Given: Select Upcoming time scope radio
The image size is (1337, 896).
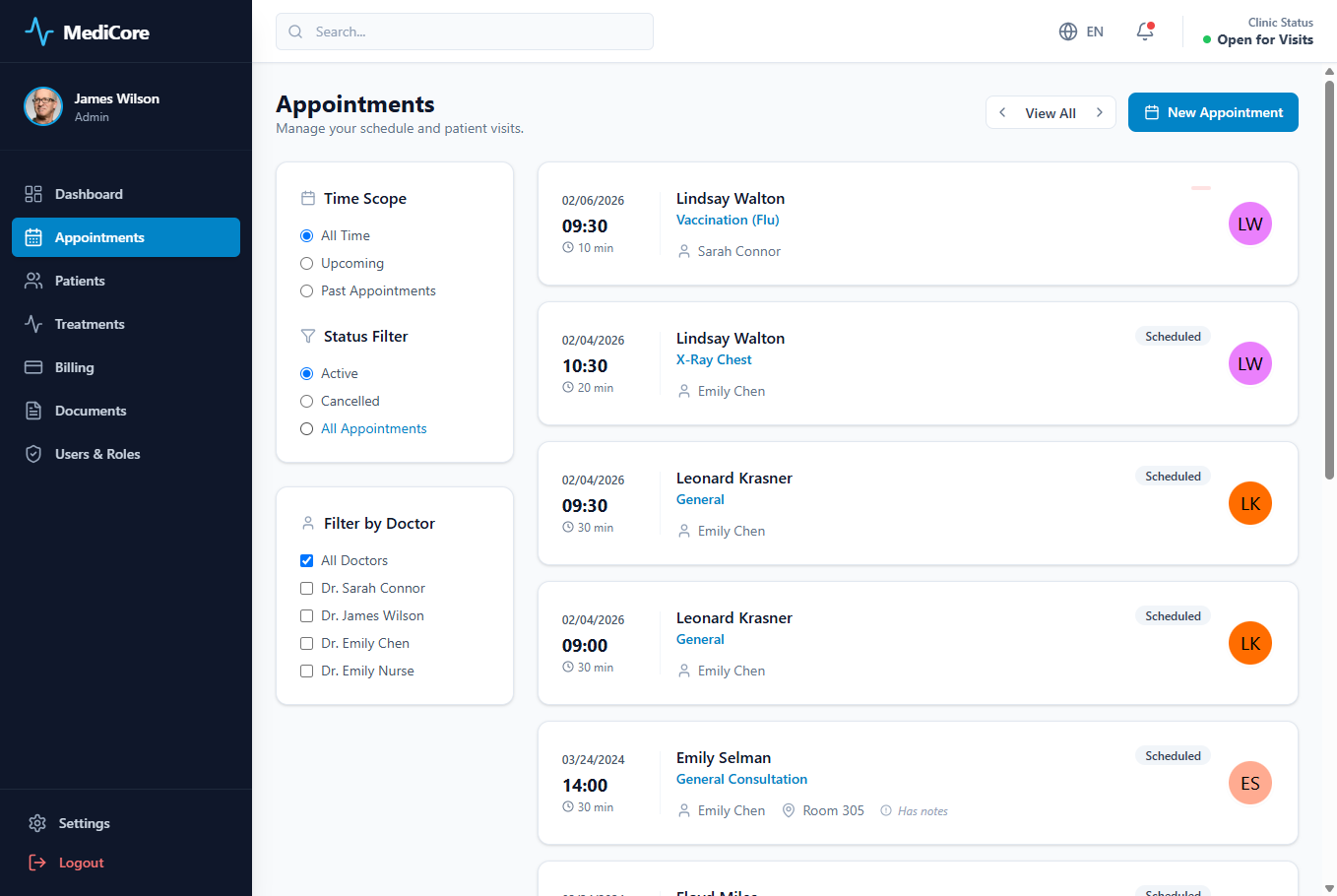Looking at the screenshot, I should point(306,263).
